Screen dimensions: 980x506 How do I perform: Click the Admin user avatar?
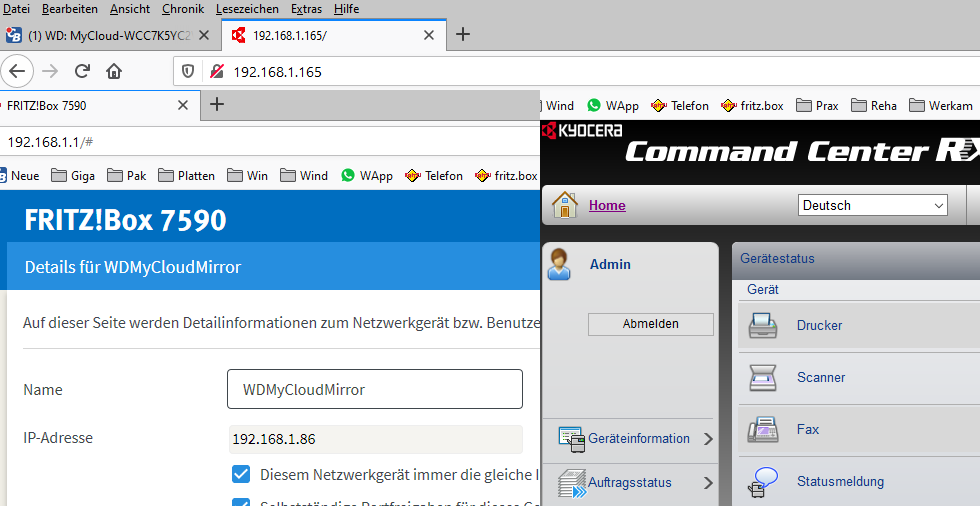pyautogui.click(x=559, y=264)
